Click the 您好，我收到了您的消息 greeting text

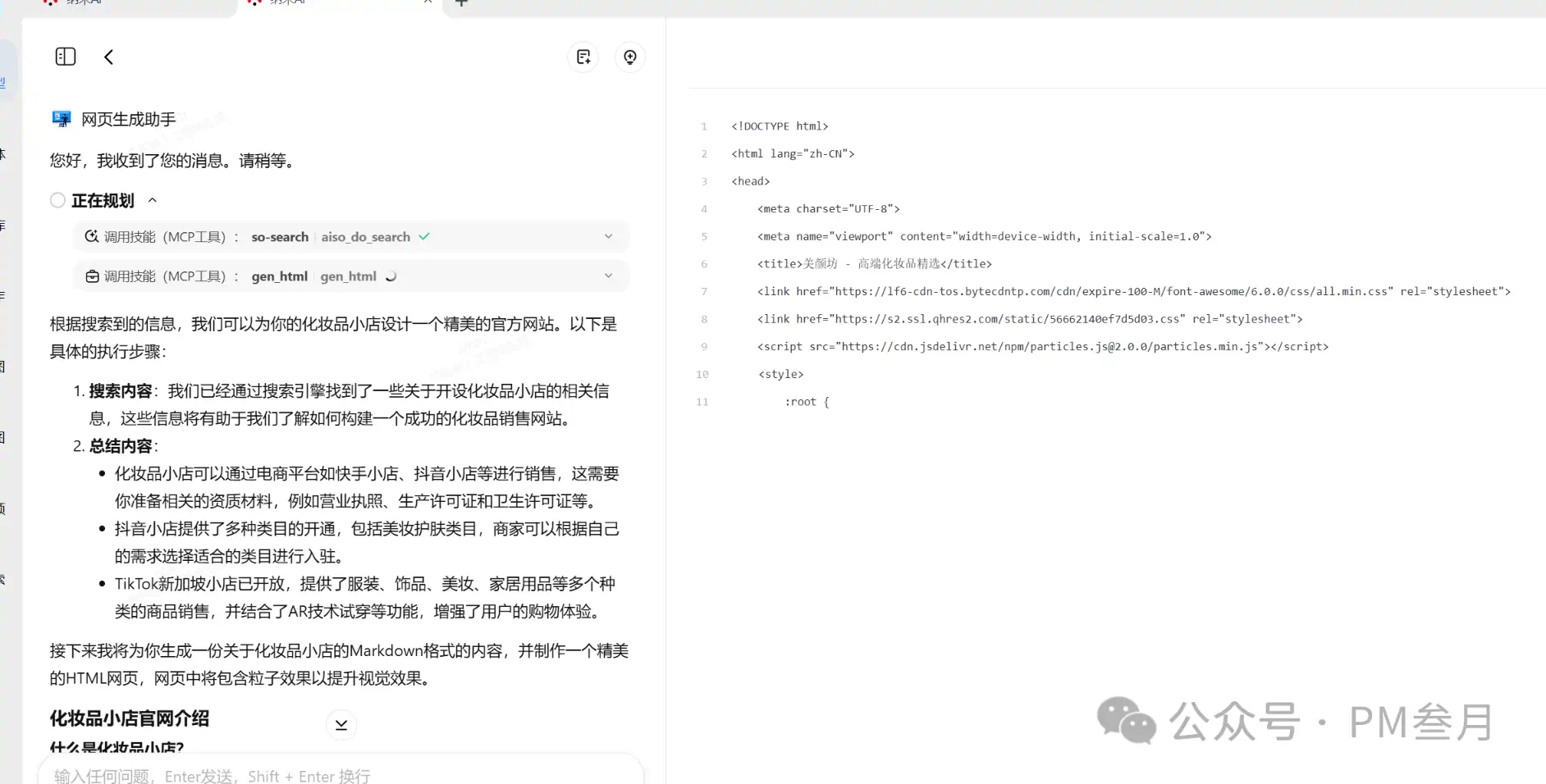click(x=173, y=161)
